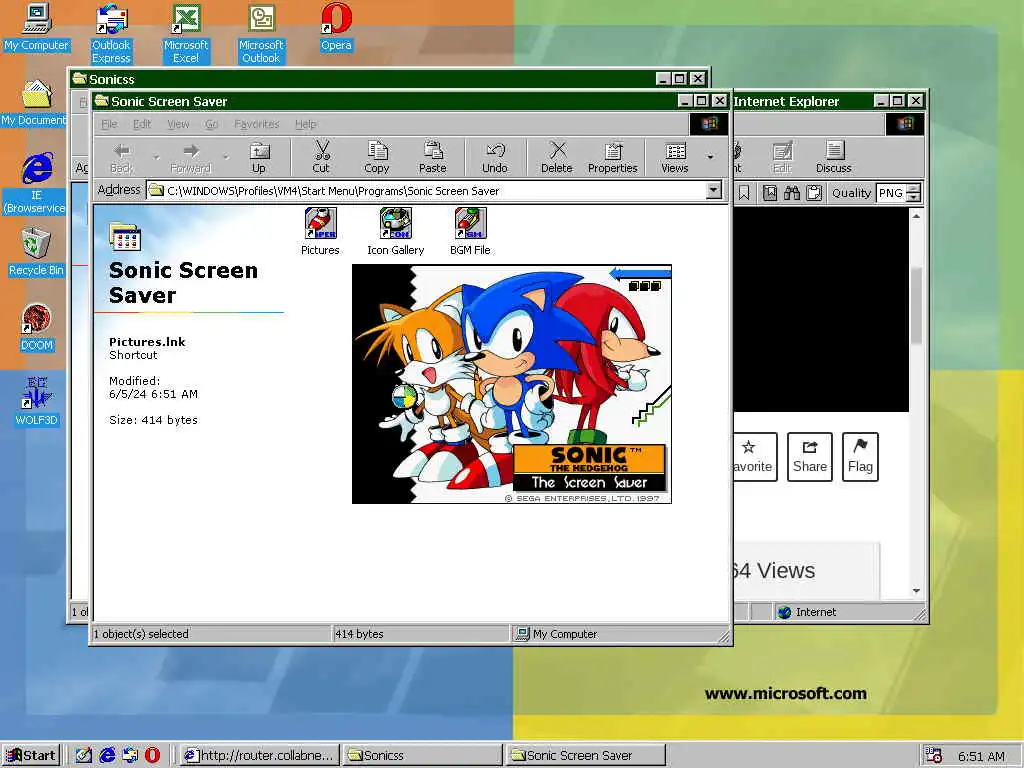Open Properties from the toolbar

pyautogui.click(x=613, y=158)
